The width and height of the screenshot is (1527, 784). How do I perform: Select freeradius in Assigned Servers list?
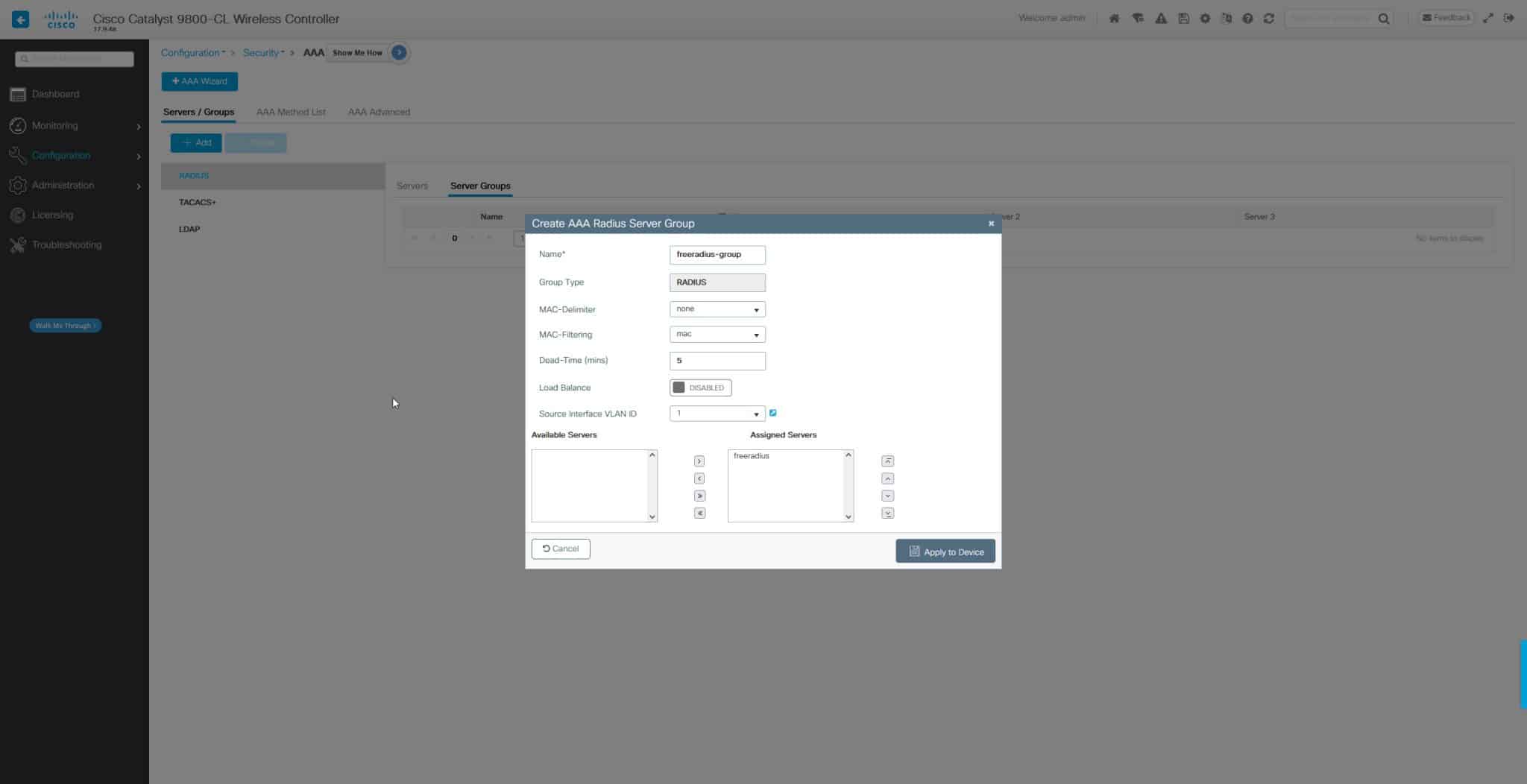pos(751,456)
